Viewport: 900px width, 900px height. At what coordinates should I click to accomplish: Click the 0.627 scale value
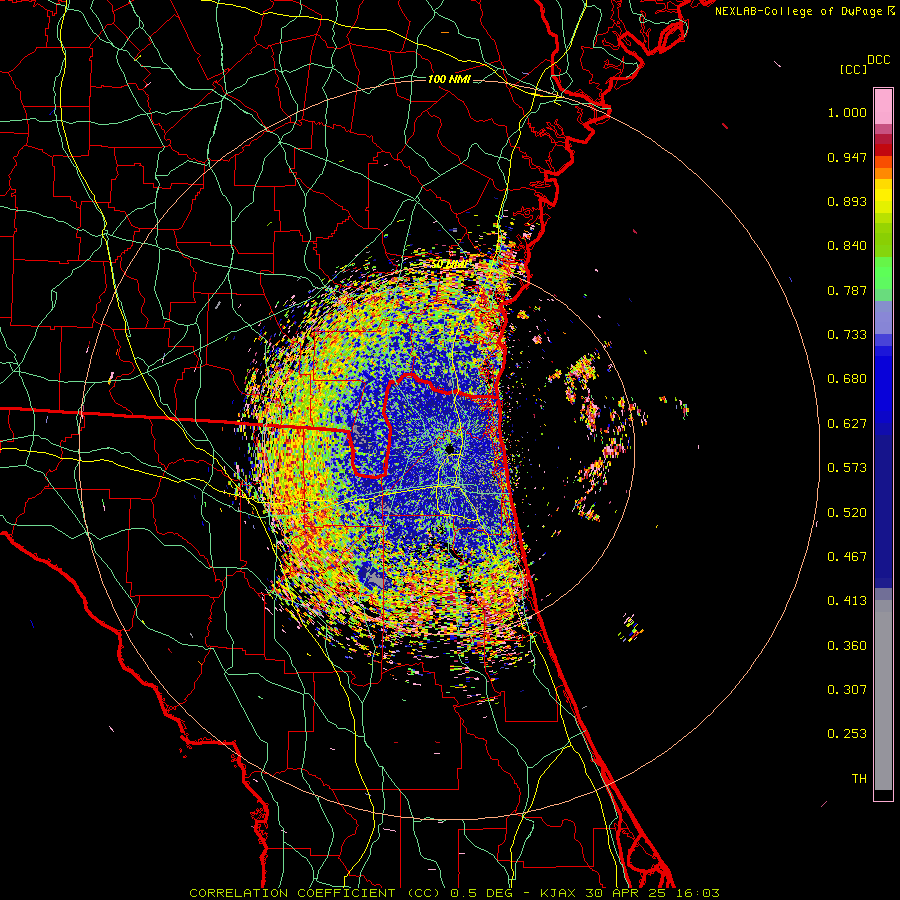pos(847,424)
